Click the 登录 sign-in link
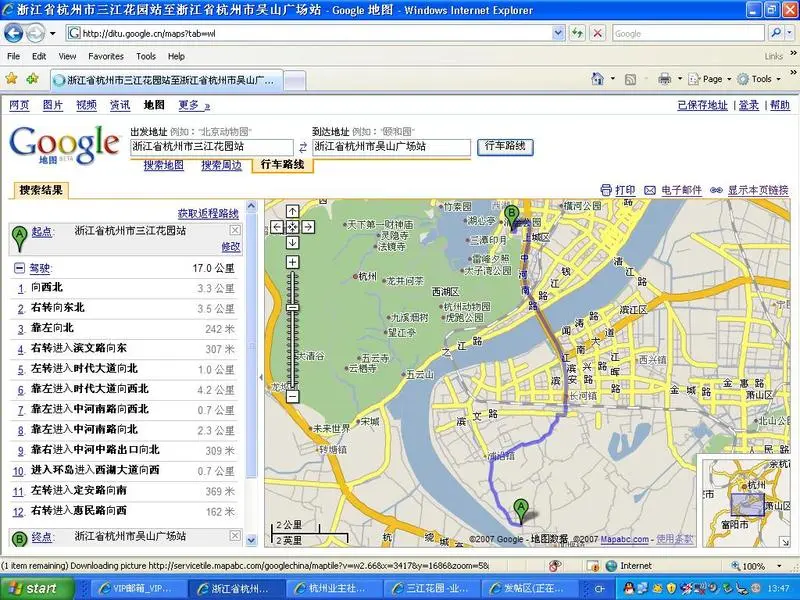Image resolution: width=800 pixels, height=600 pixels. (748, 105)
